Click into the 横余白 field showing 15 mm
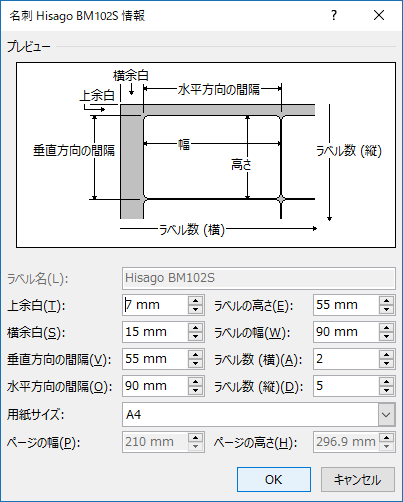The height and width of the screenshot is (502, 403). pyautogui.click(x=155, y=332)
